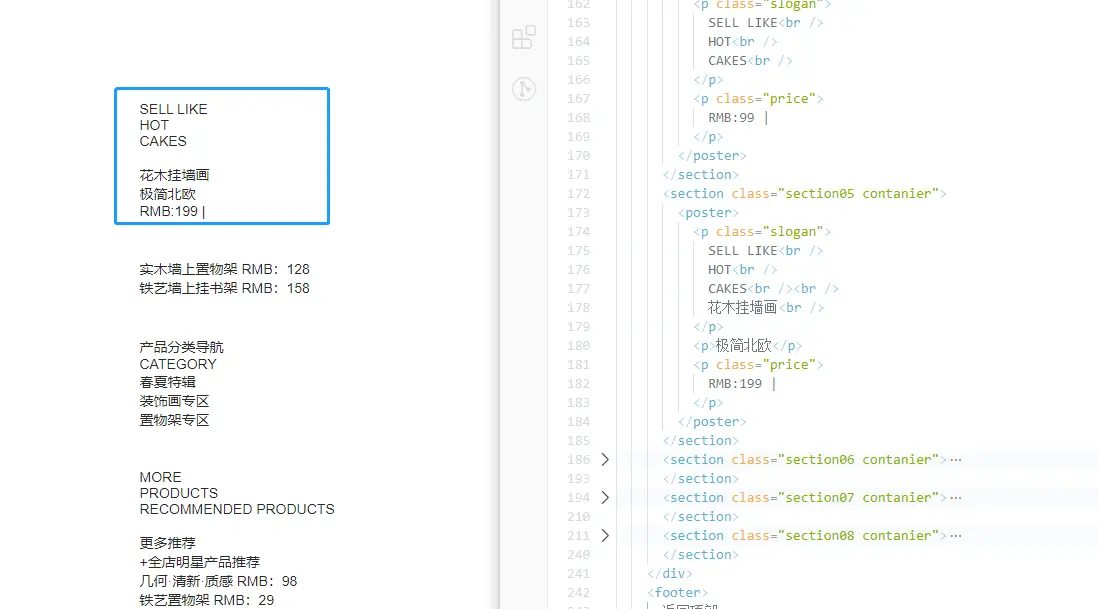Click 'SELL LIKE<br />' code on line 163
This screenshot has width=1099, height=609.
click(x=765, y=23)
